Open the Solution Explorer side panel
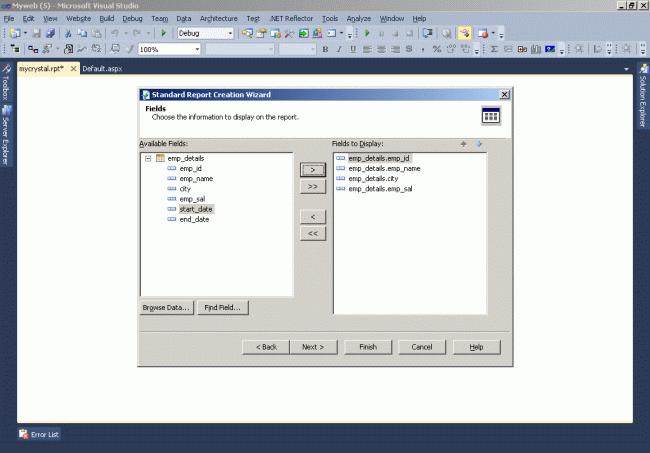The width and height of the screenshot is (650, 453). (x=643, y=96)
